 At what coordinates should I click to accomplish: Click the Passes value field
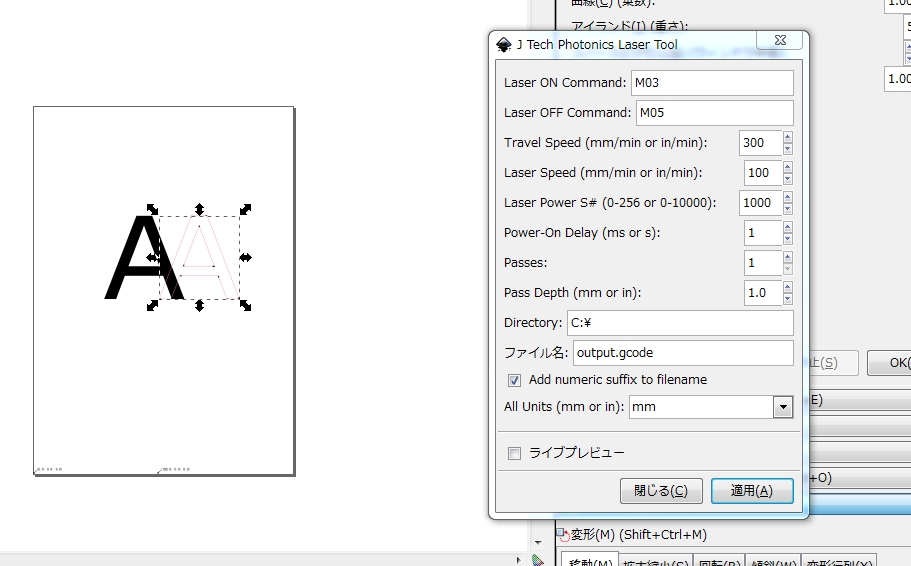(x=763, y=263)
